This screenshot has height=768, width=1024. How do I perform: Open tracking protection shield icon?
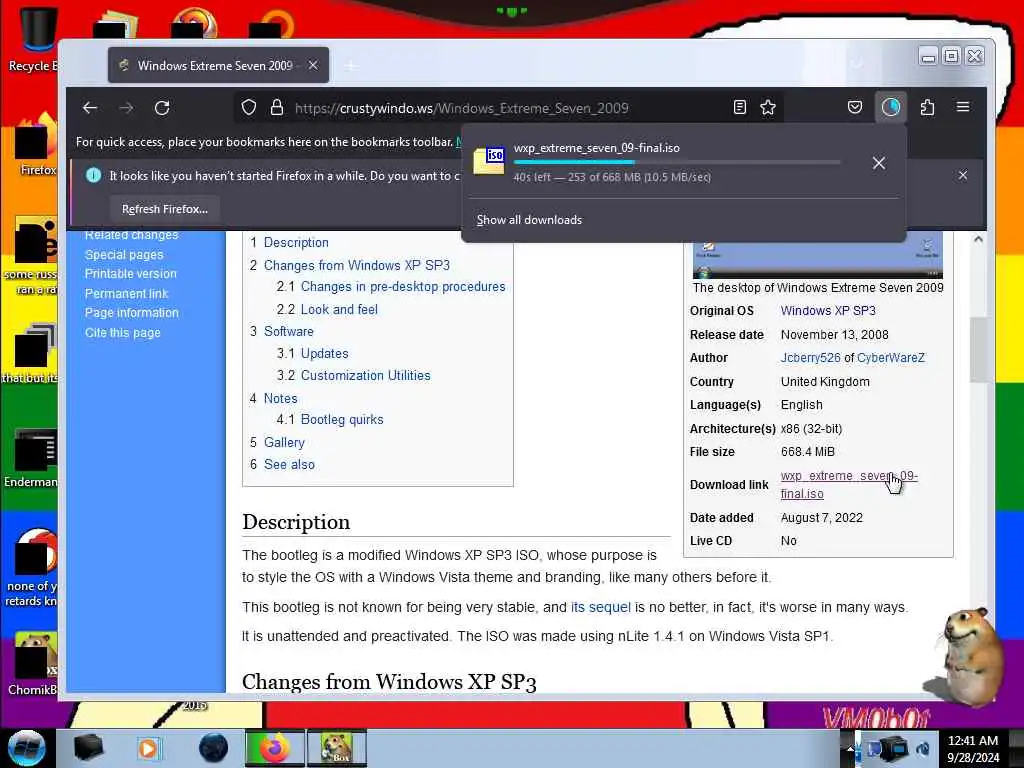(249, 108)
